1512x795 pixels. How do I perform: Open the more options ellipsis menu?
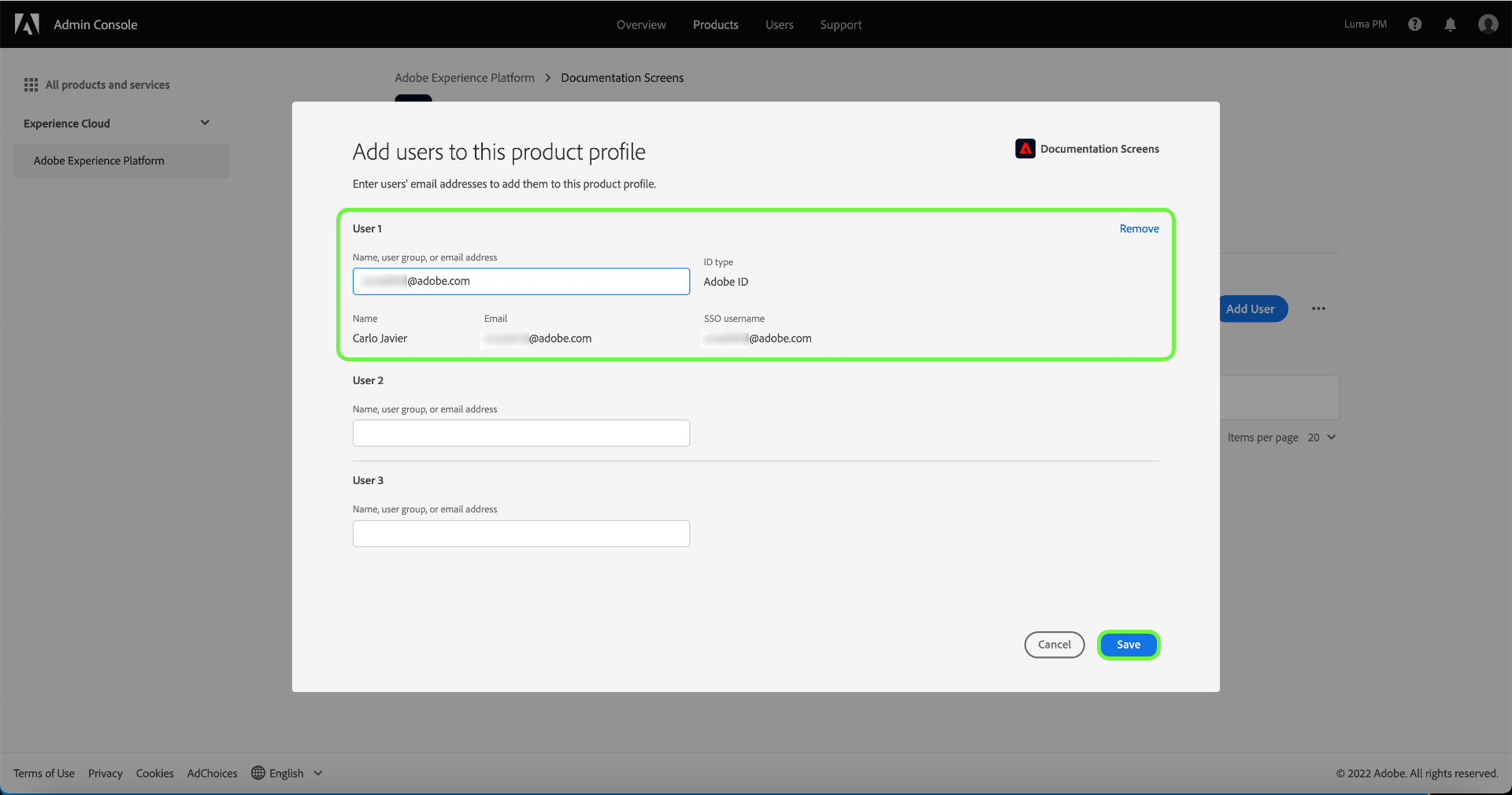(1319, 309)
